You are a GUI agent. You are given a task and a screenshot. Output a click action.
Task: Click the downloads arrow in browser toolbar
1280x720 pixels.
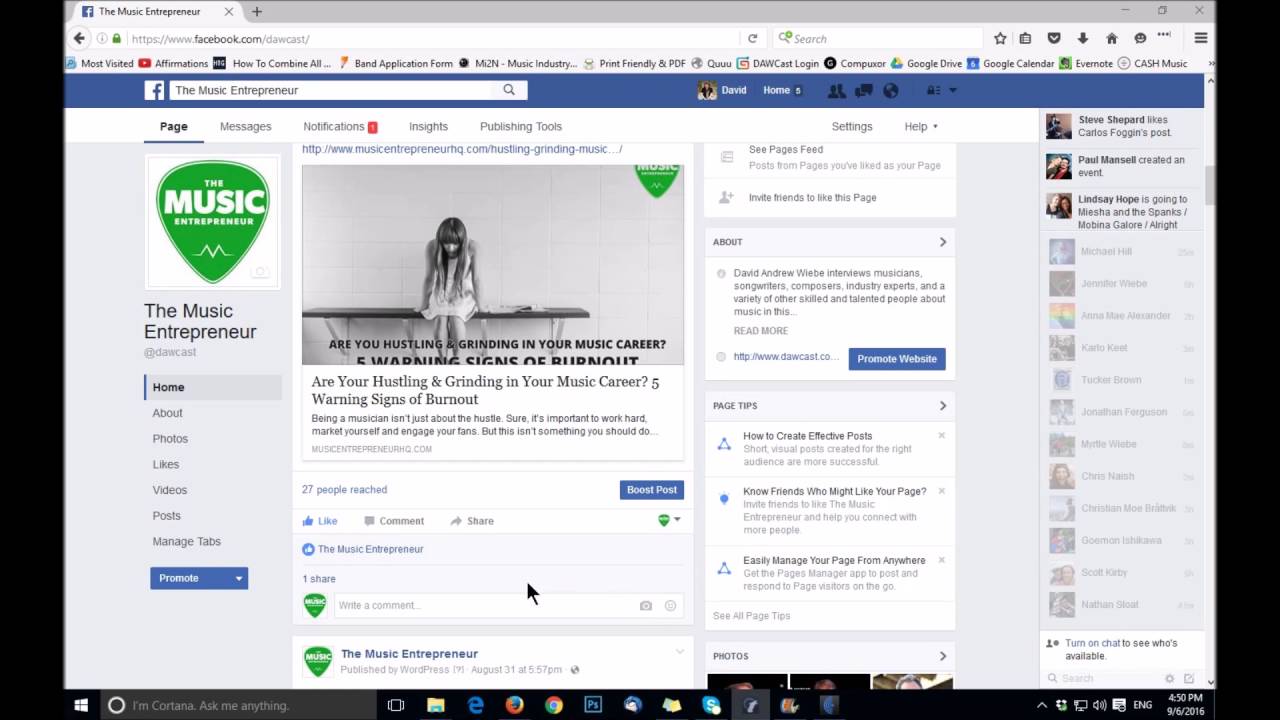pos(1083,37)
